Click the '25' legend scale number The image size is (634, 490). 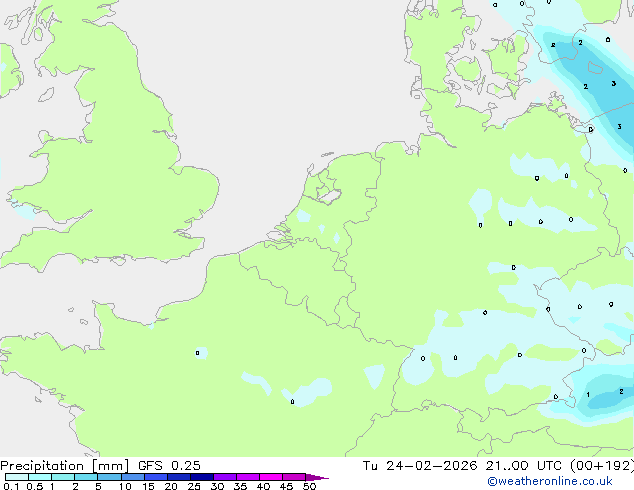click(x=194, y=486)
